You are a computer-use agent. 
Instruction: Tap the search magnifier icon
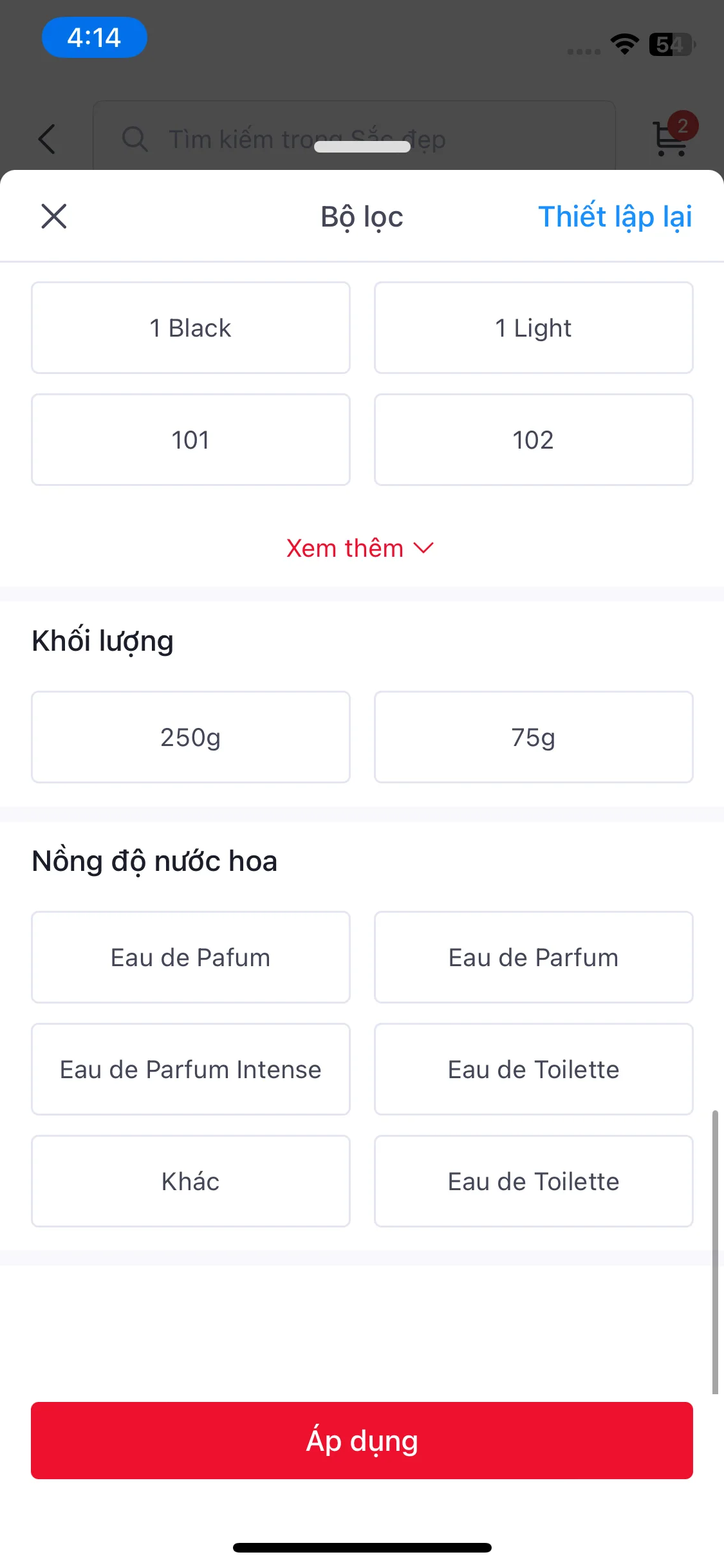point(135,138)
